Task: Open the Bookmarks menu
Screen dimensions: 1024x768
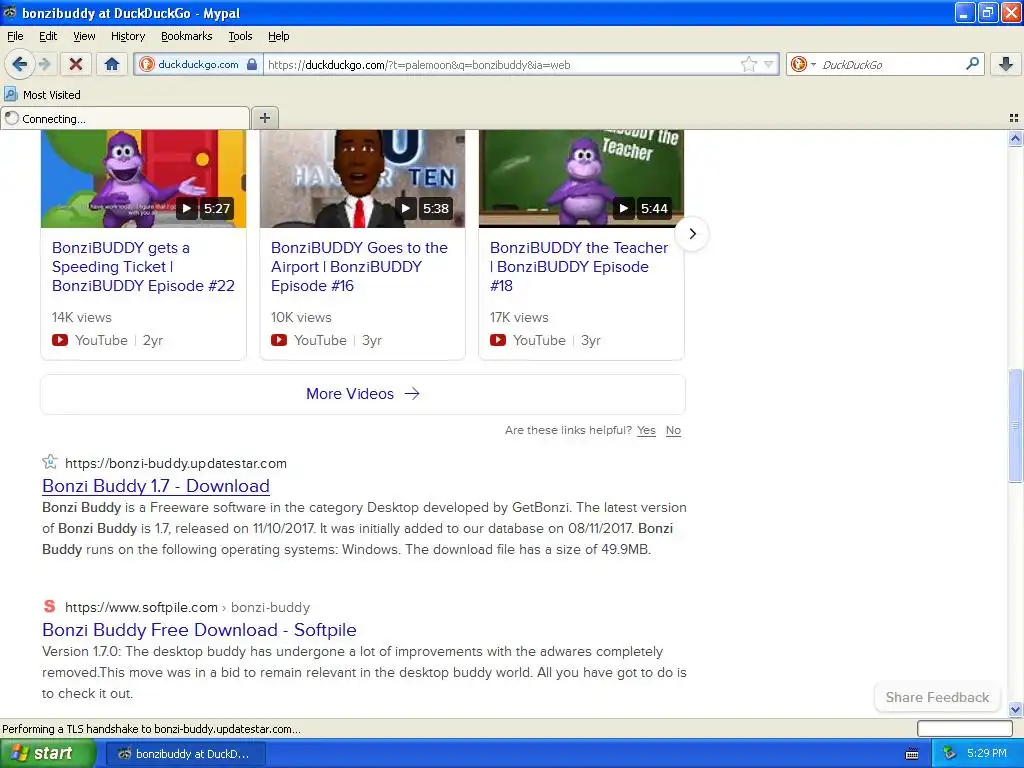Action: click(x=187, y=36)
